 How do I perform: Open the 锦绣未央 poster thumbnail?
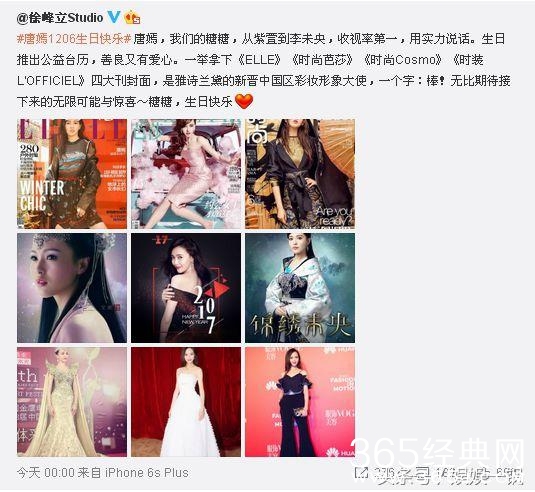tap(300, 288)
